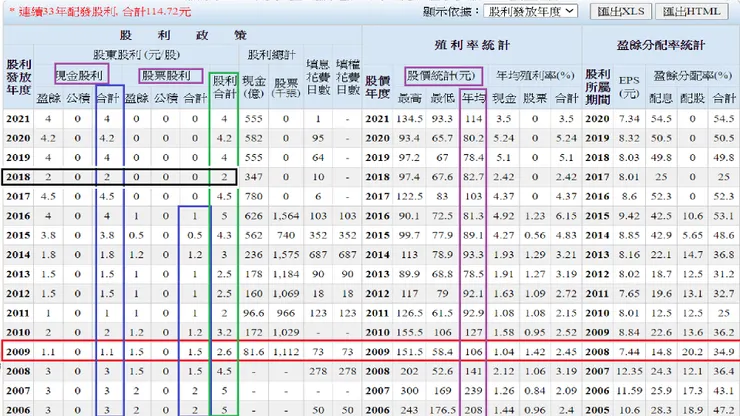Click EPS value 11.59

pyautogui.click(x=629, y=391)
